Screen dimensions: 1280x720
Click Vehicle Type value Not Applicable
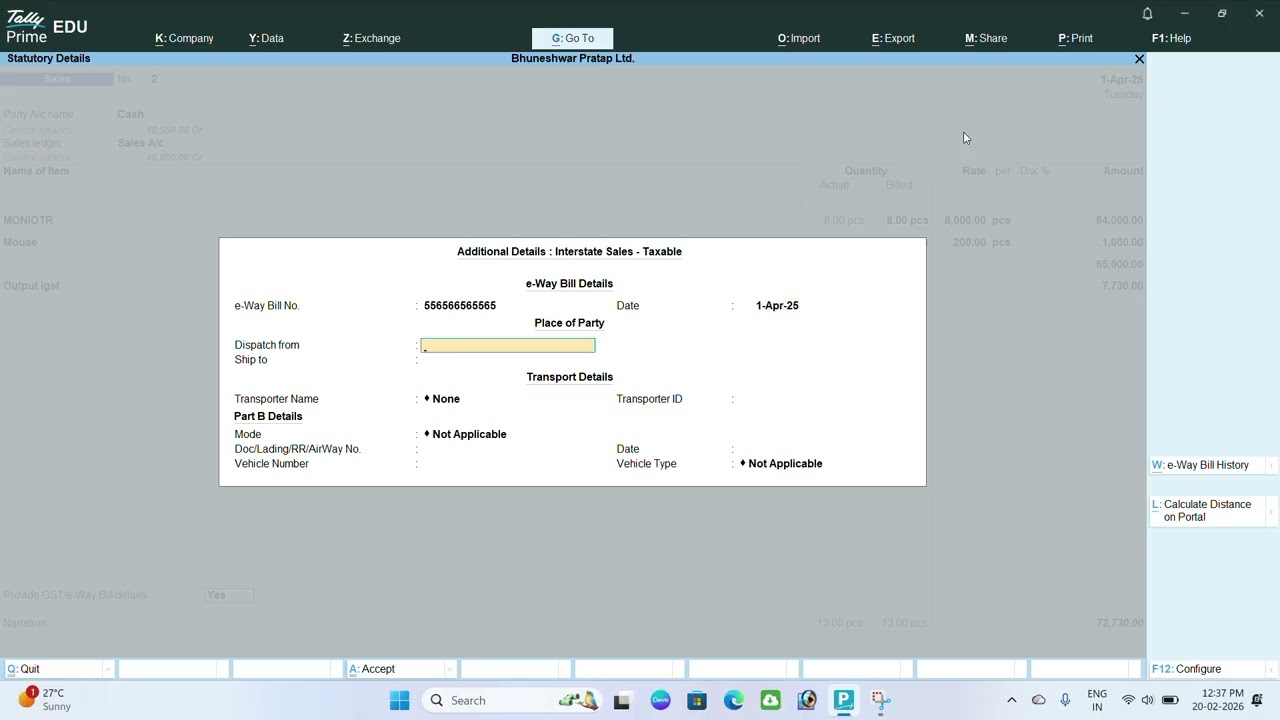click(x=781, y=464)
